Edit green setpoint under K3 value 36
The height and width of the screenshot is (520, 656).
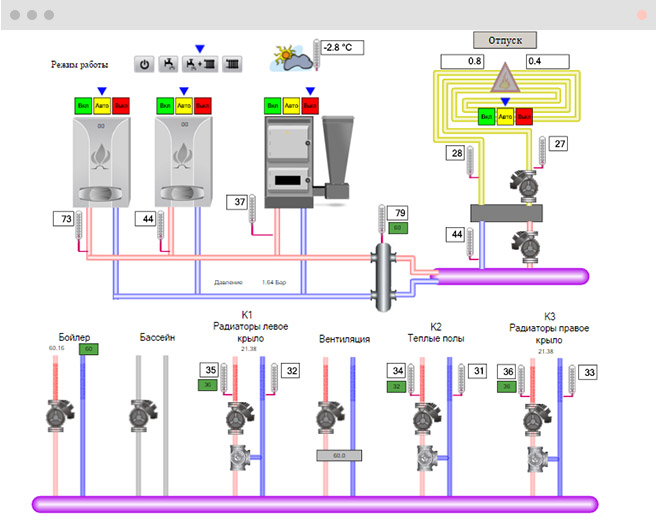click(x=507, y=387)
